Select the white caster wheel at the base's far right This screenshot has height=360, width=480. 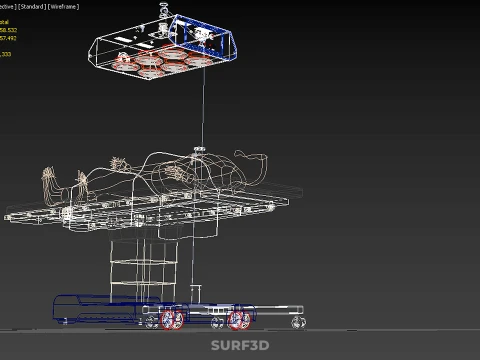tap(298, 323)
